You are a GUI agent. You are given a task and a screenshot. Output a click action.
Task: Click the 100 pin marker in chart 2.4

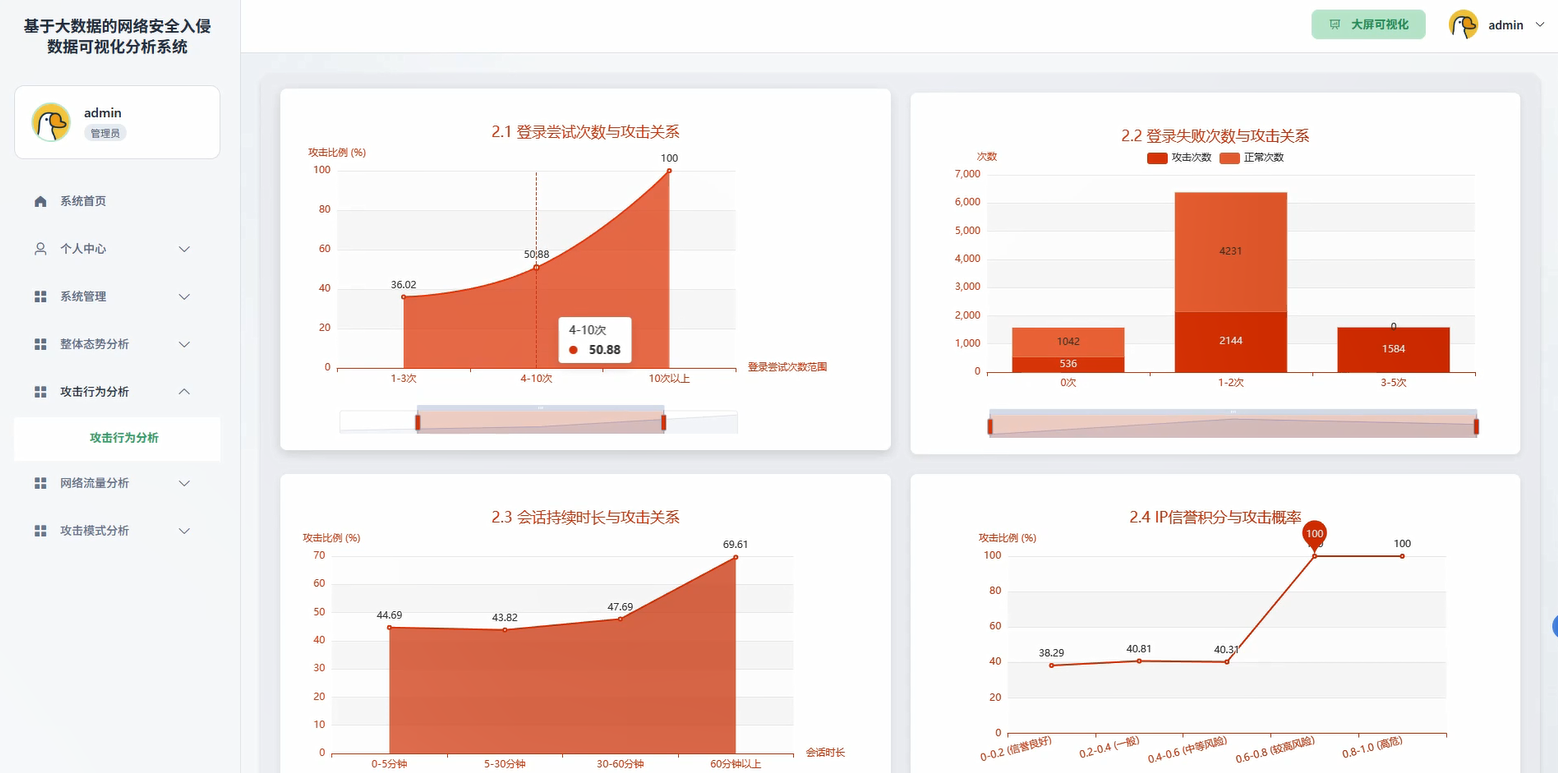[1314, 534]
